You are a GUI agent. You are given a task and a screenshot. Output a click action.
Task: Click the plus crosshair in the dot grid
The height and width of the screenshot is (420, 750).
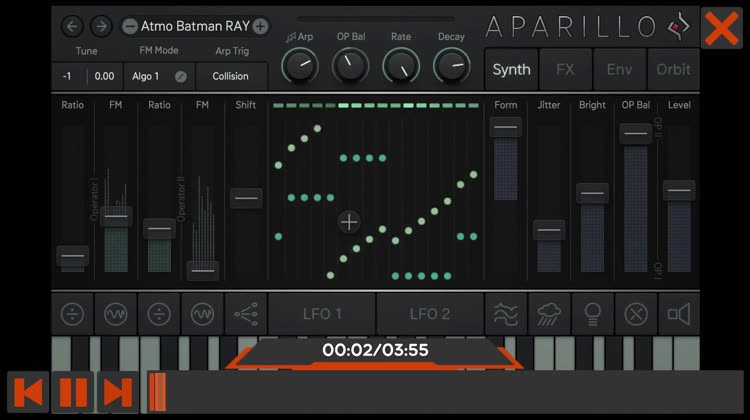349,222
